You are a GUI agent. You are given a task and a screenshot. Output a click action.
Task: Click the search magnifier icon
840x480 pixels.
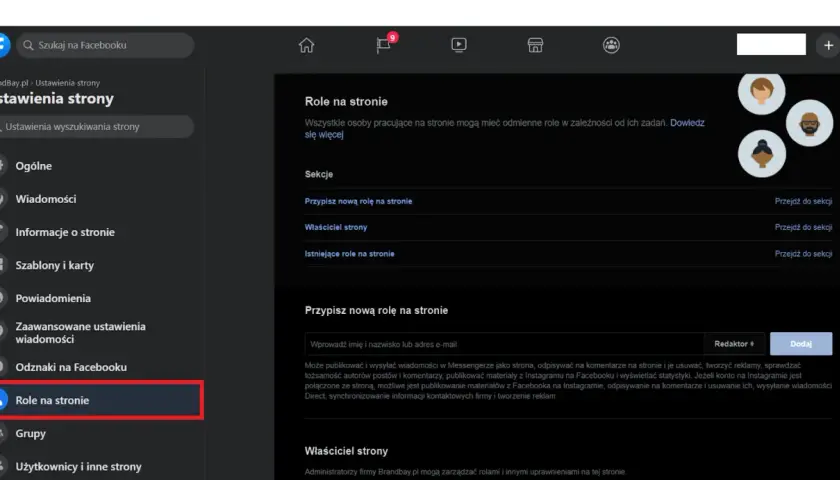tap(28, 45)
